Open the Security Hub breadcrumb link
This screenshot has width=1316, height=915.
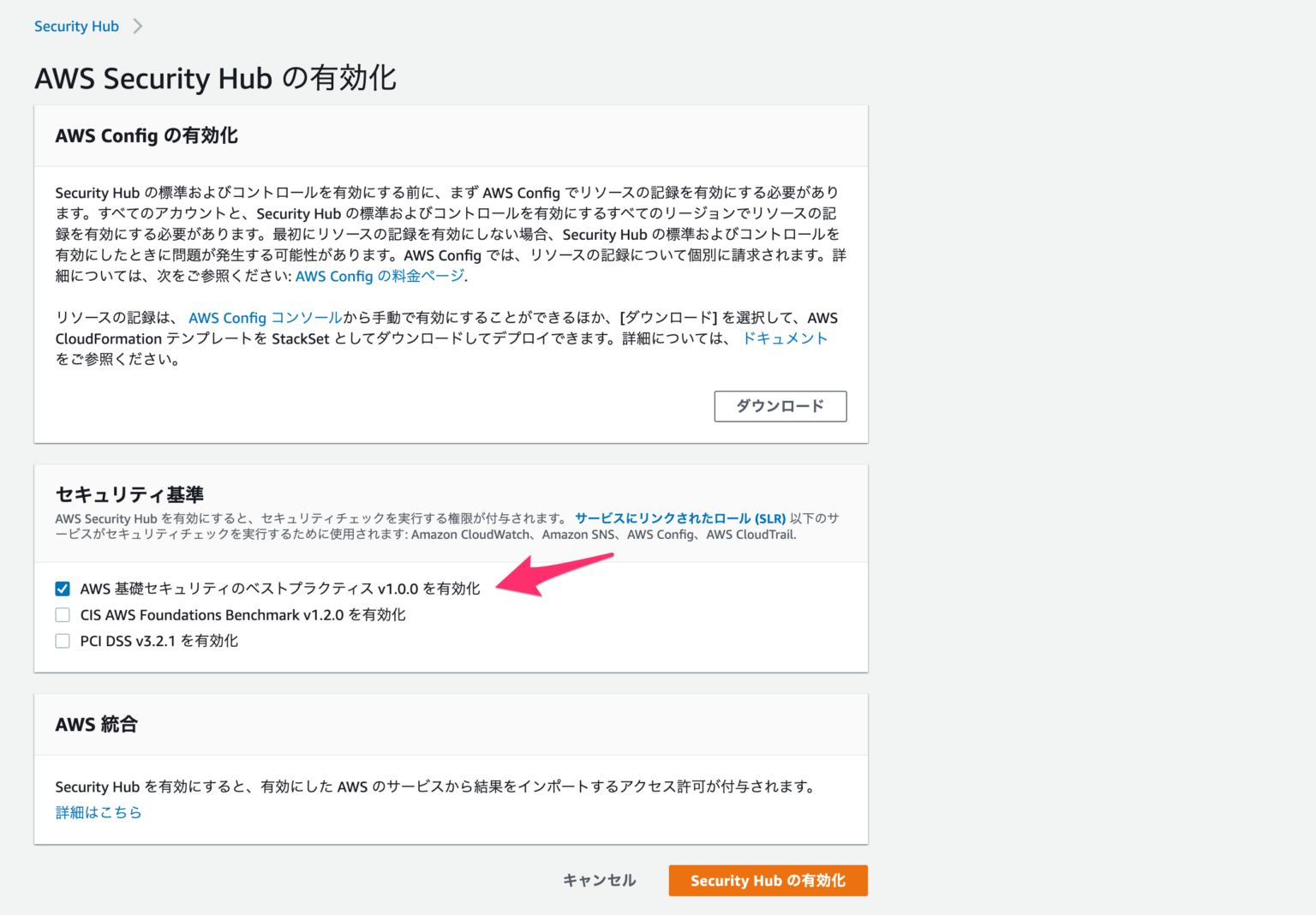tap(76, 26)
